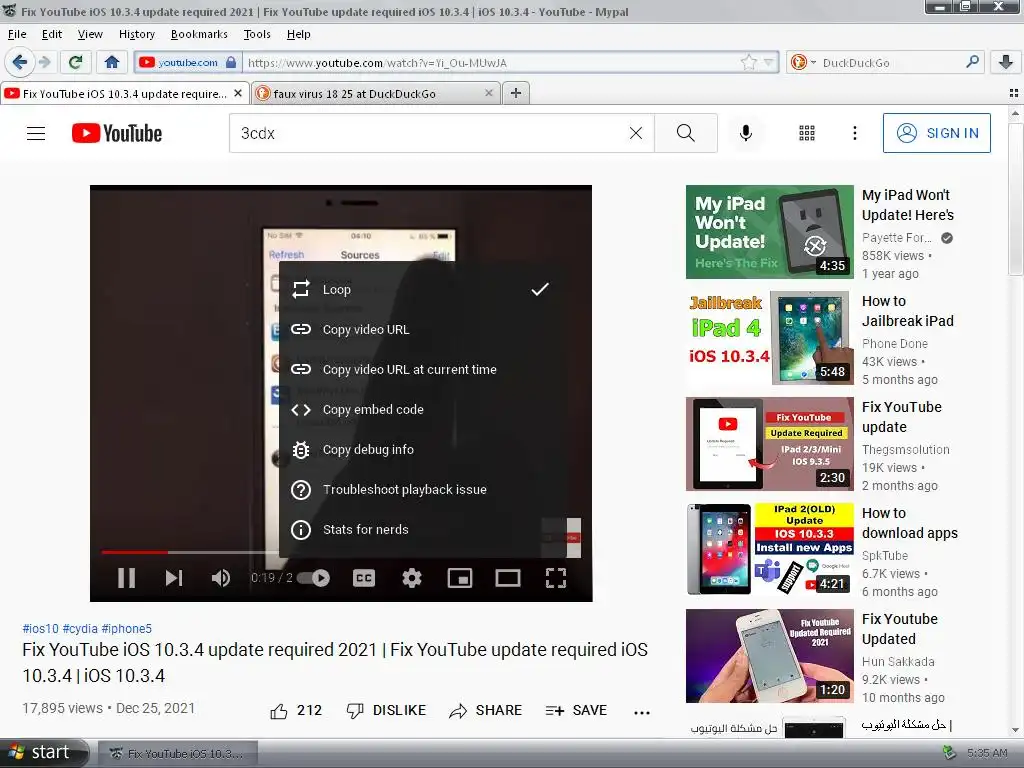Open 'Jailbreak iPad 4' video thumbnail
The width and height of the screenshot is (1024, 768).
(x=769, y=338)
